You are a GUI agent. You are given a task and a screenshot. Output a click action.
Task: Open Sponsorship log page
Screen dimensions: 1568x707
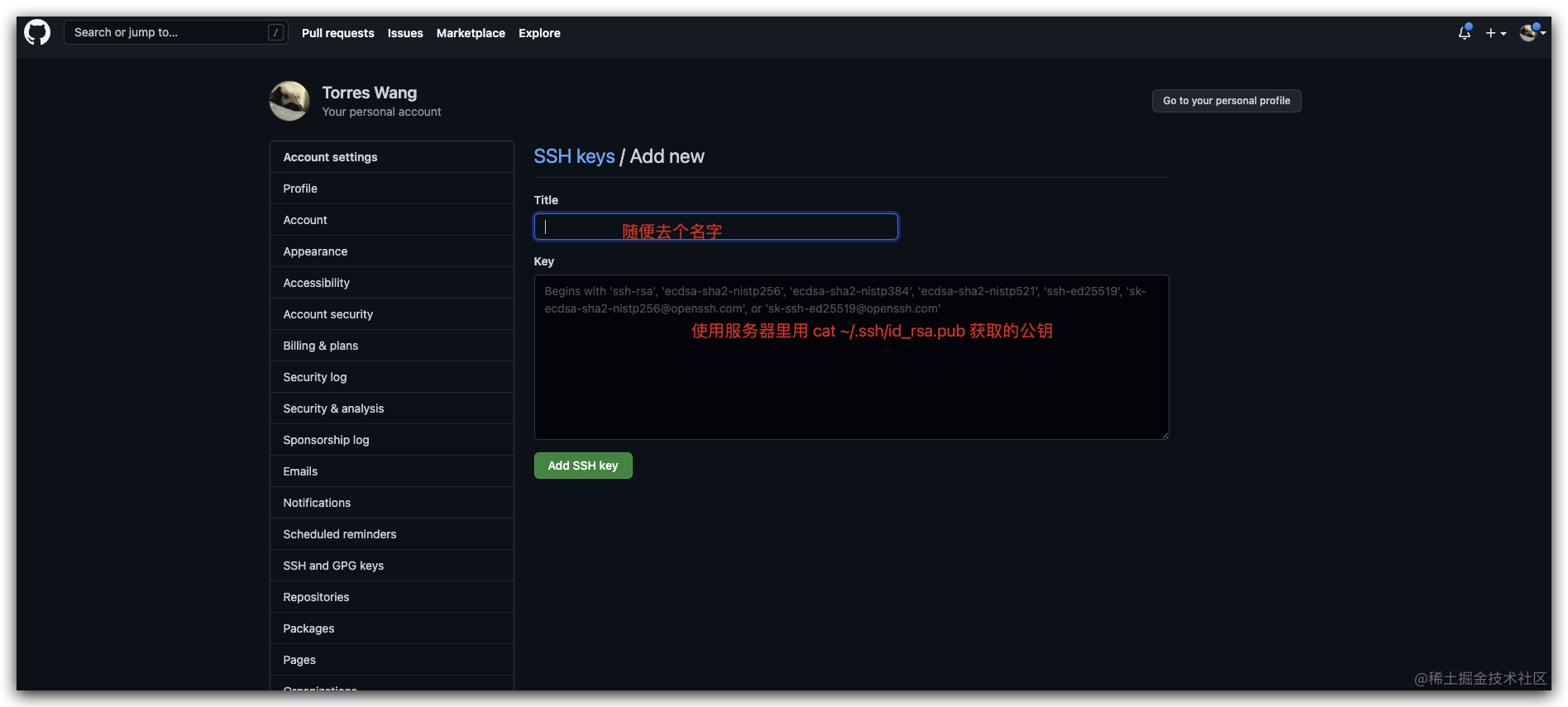click(392, 440)
